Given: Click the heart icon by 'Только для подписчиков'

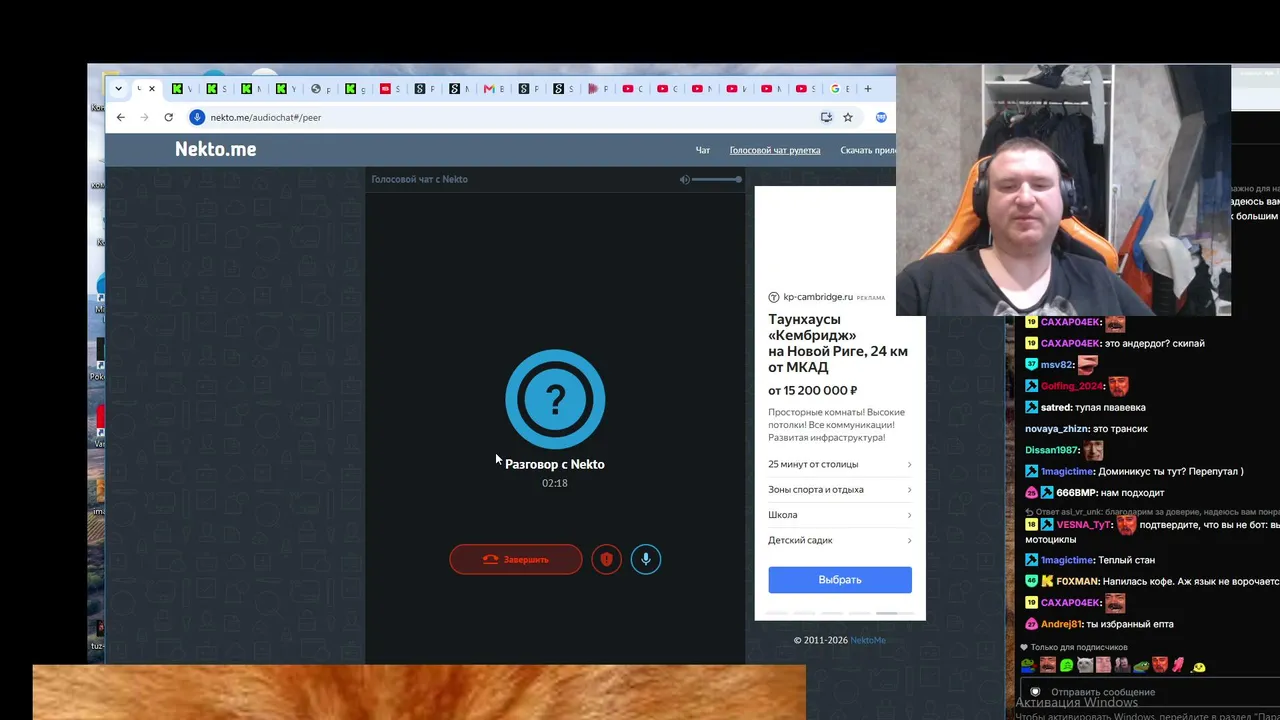Looking at the screenshot, I should pyautogui.click(x=1024, y=647).
